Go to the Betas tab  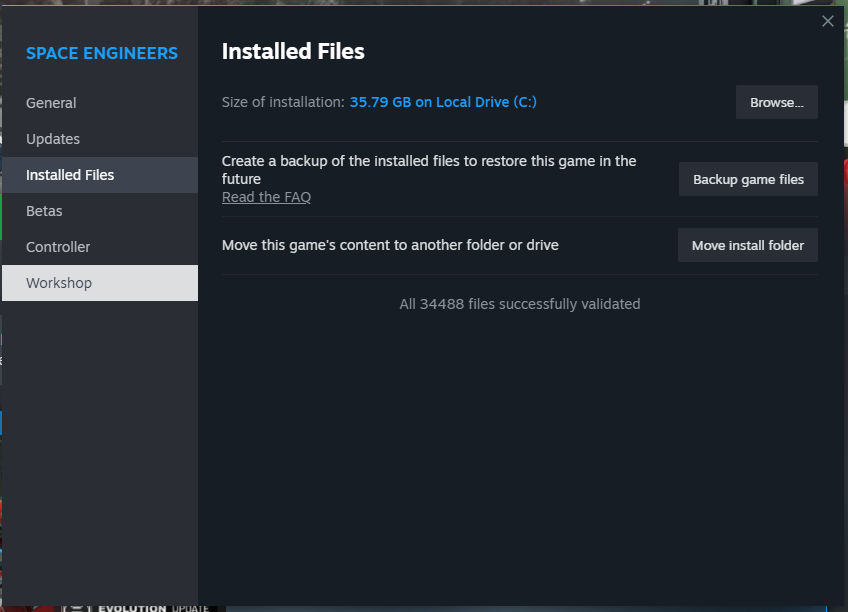pyautogui.click(x=44, y=211)
